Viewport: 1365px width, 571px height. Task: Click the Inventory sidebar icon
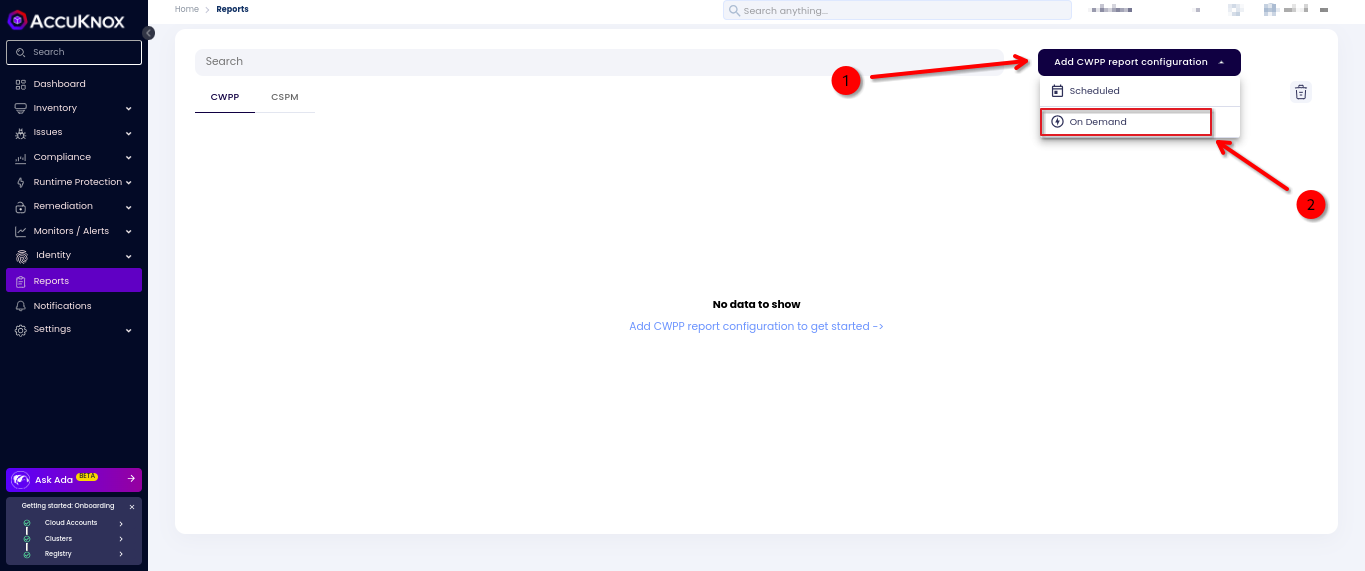[x=21, y=108]
